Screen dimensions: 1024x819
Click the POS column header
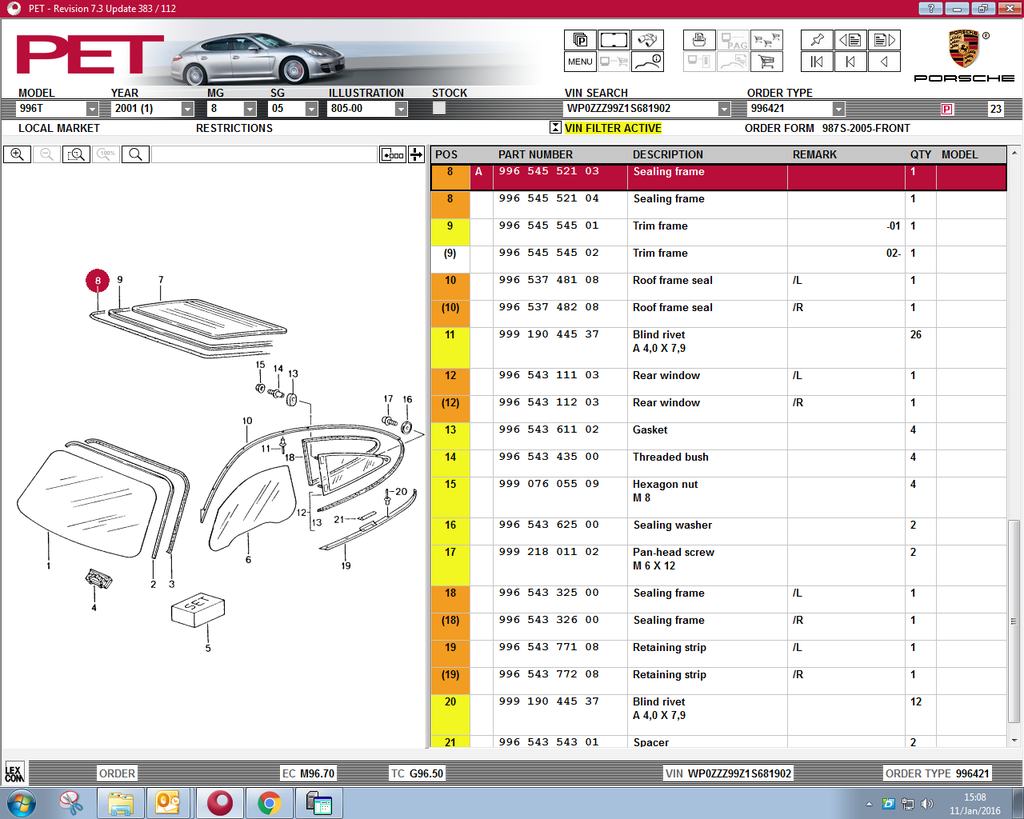point(447,155)
